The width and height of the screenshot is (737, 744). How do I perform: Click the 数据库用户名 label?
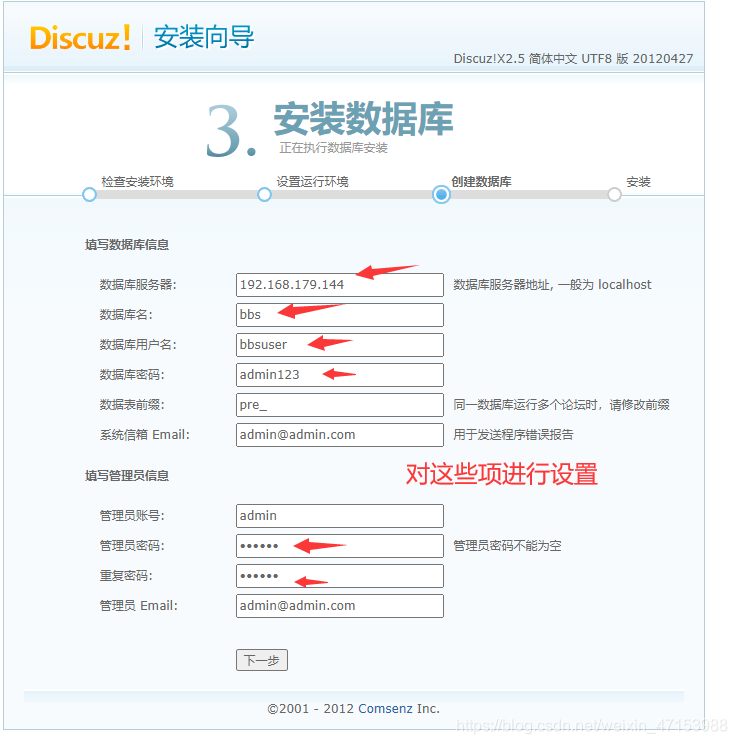[x=138, y=344]
